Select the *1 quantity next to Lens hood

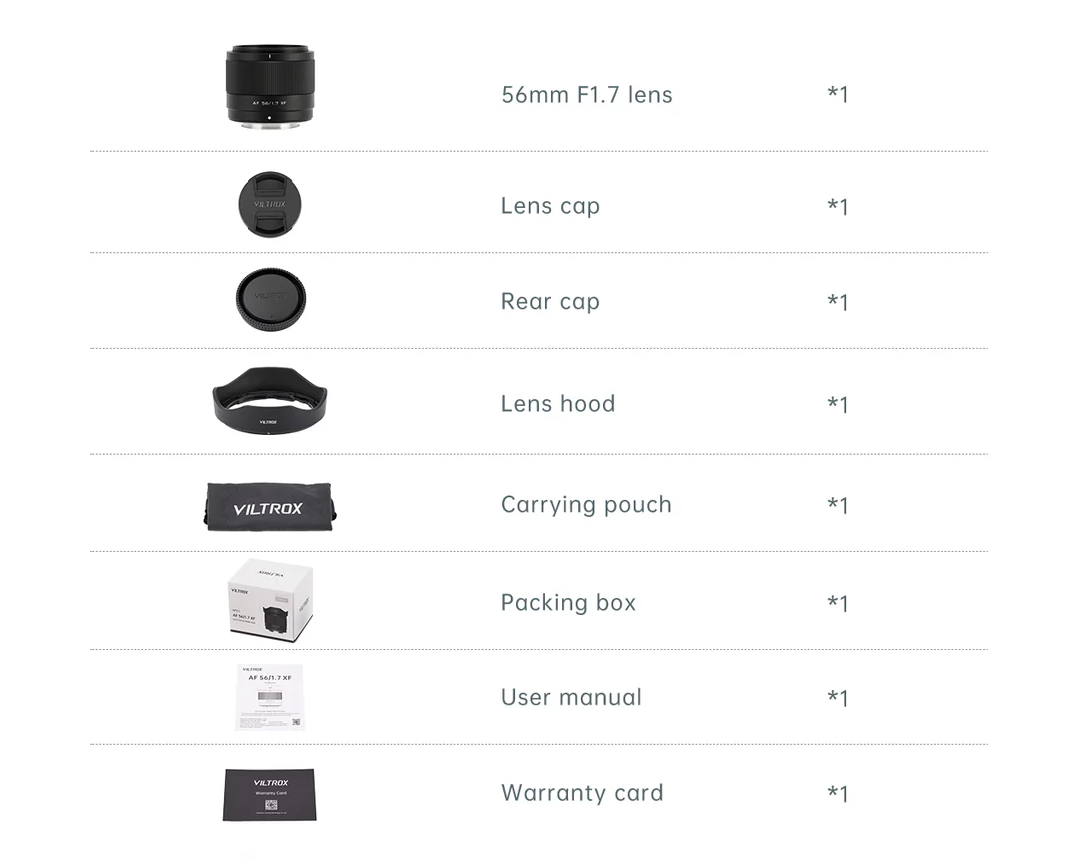pyautogui.click(x=837, y=404)
